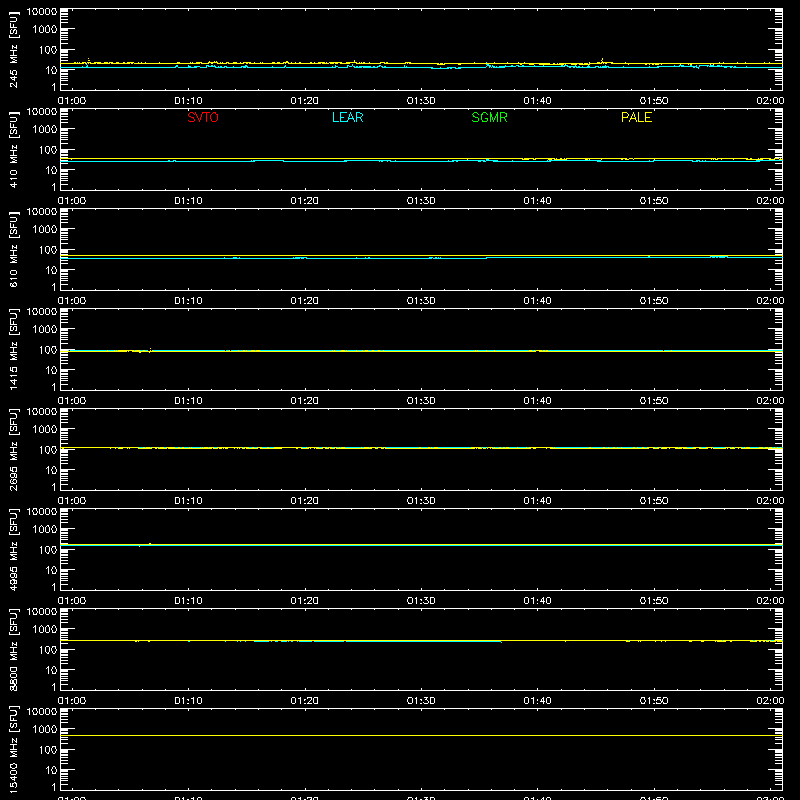The height and width of the screenshot is (800, 800).
Task: Click the 1000 y-axis value on 410 MHz plot
Action: pos(45,130)
